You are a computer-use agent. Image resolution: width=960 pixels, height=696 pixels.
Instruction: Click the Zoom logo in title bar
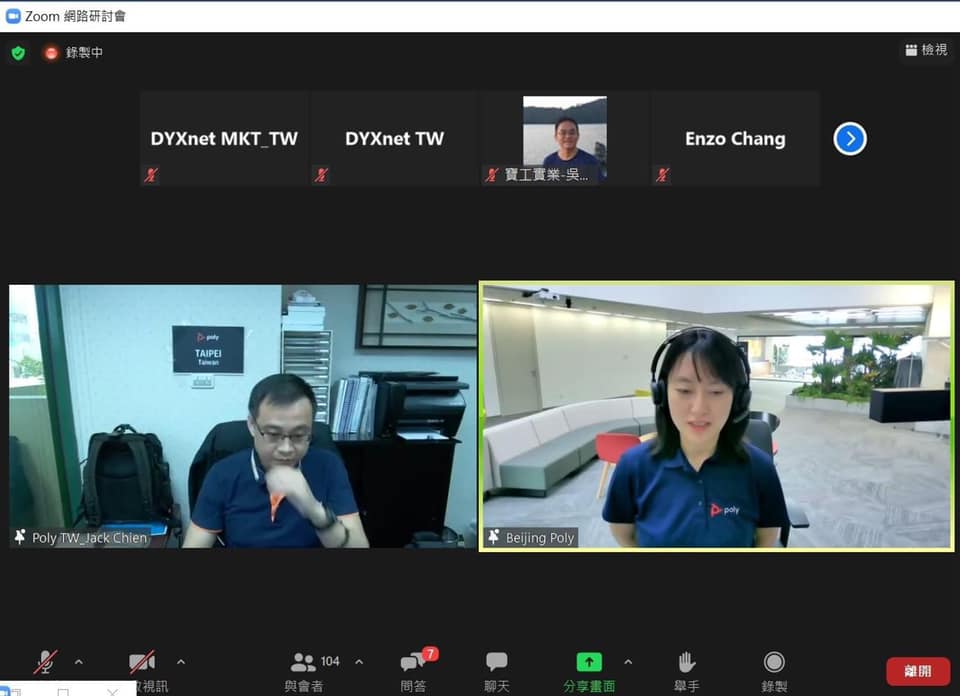click(13, 16)
